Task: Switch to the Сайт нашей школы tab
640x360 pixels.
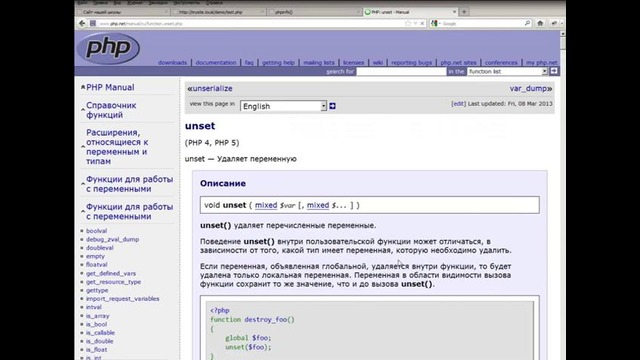Action: point(122,12)
